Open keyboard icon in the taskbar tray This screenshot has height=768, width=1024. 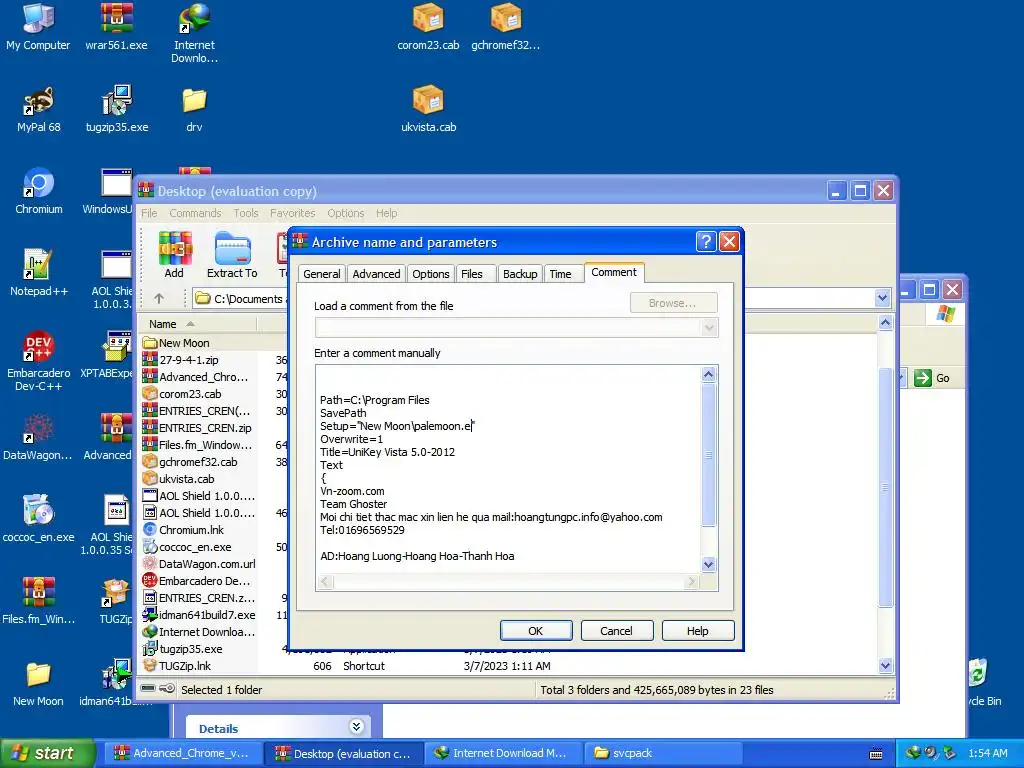pyautogui.click(x=876, y=754)
